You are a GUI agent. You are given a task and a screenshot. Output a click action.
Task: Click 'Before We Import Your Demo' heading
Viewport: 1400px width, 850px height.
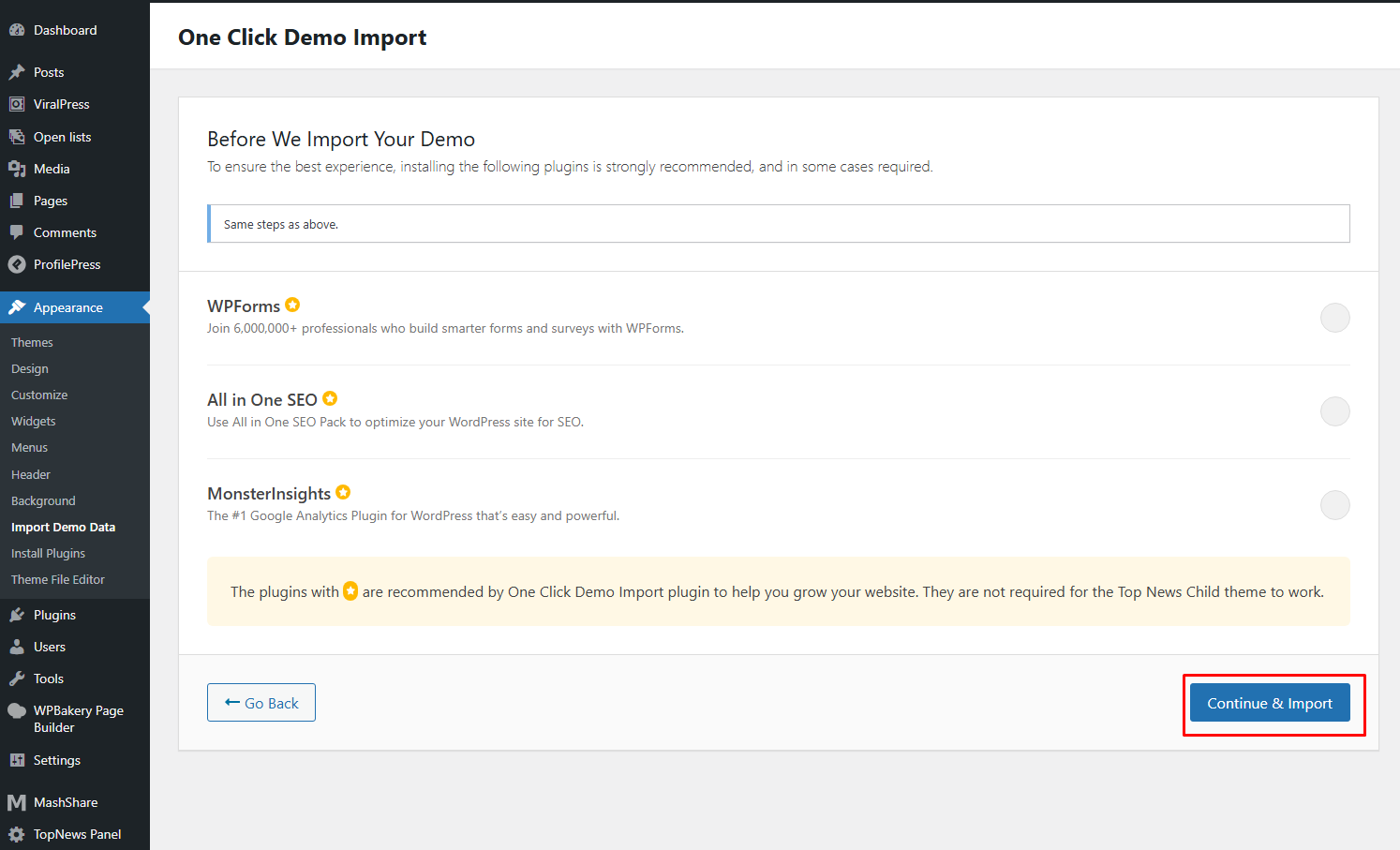click(x=341, y=139)
